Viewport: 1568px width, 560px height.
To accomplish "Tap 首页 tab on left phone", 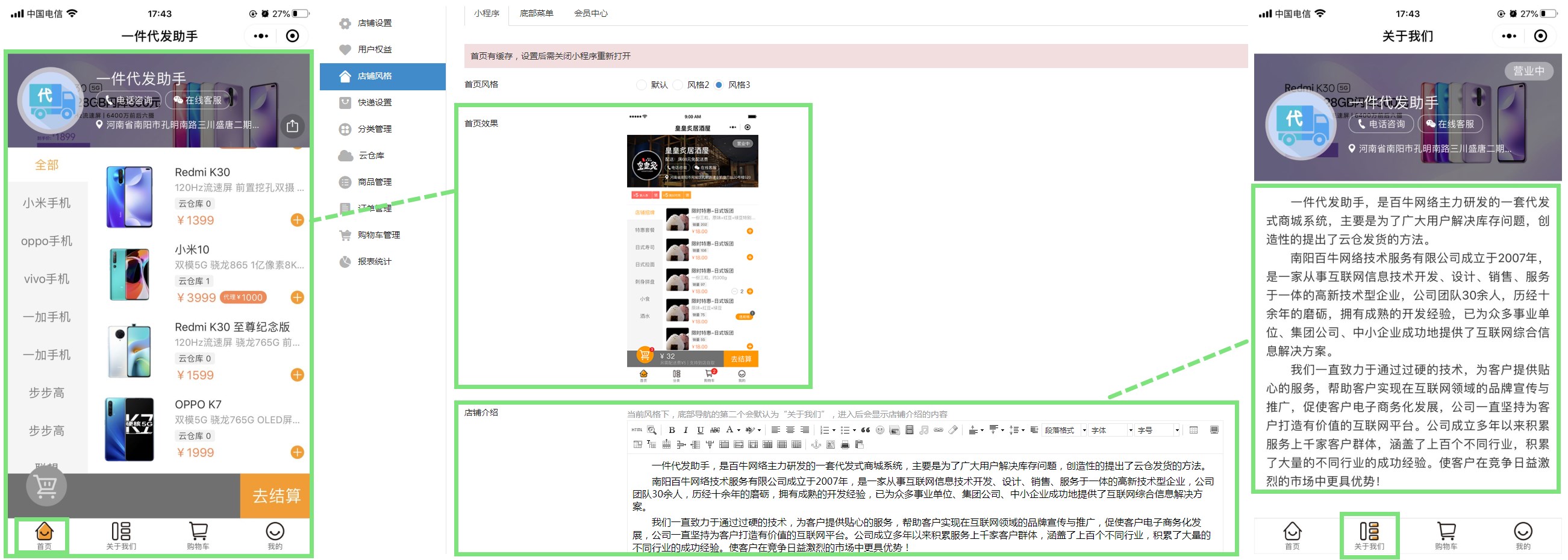I will tap(44, 535).
